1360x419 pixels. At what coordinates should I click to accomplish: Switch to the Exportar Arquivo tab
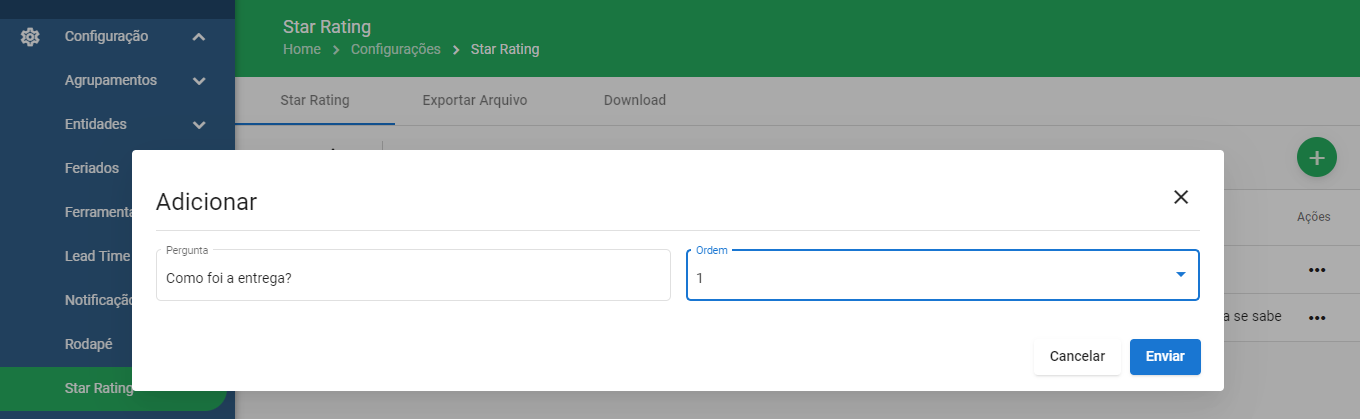[x=475, y=101]
